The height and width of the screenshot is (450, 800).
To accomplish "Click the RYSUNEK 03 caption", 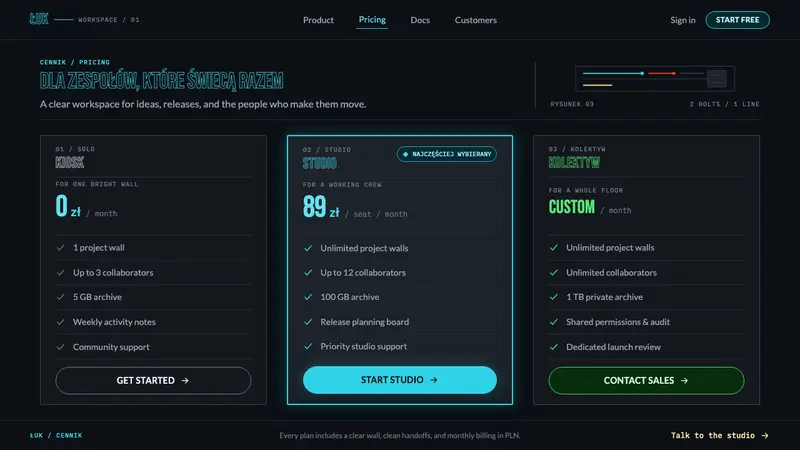I will [x=572, y=104].
